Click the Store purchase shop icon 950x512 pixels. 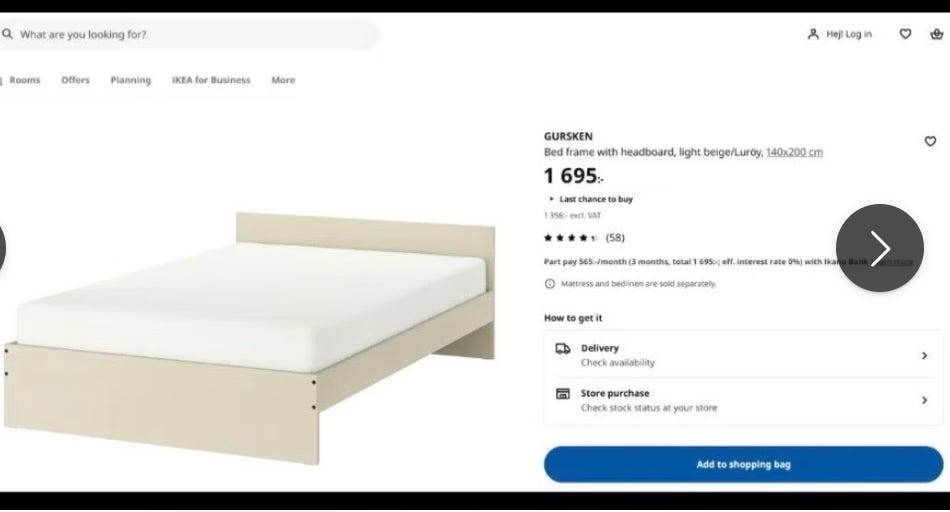(563, 394)
